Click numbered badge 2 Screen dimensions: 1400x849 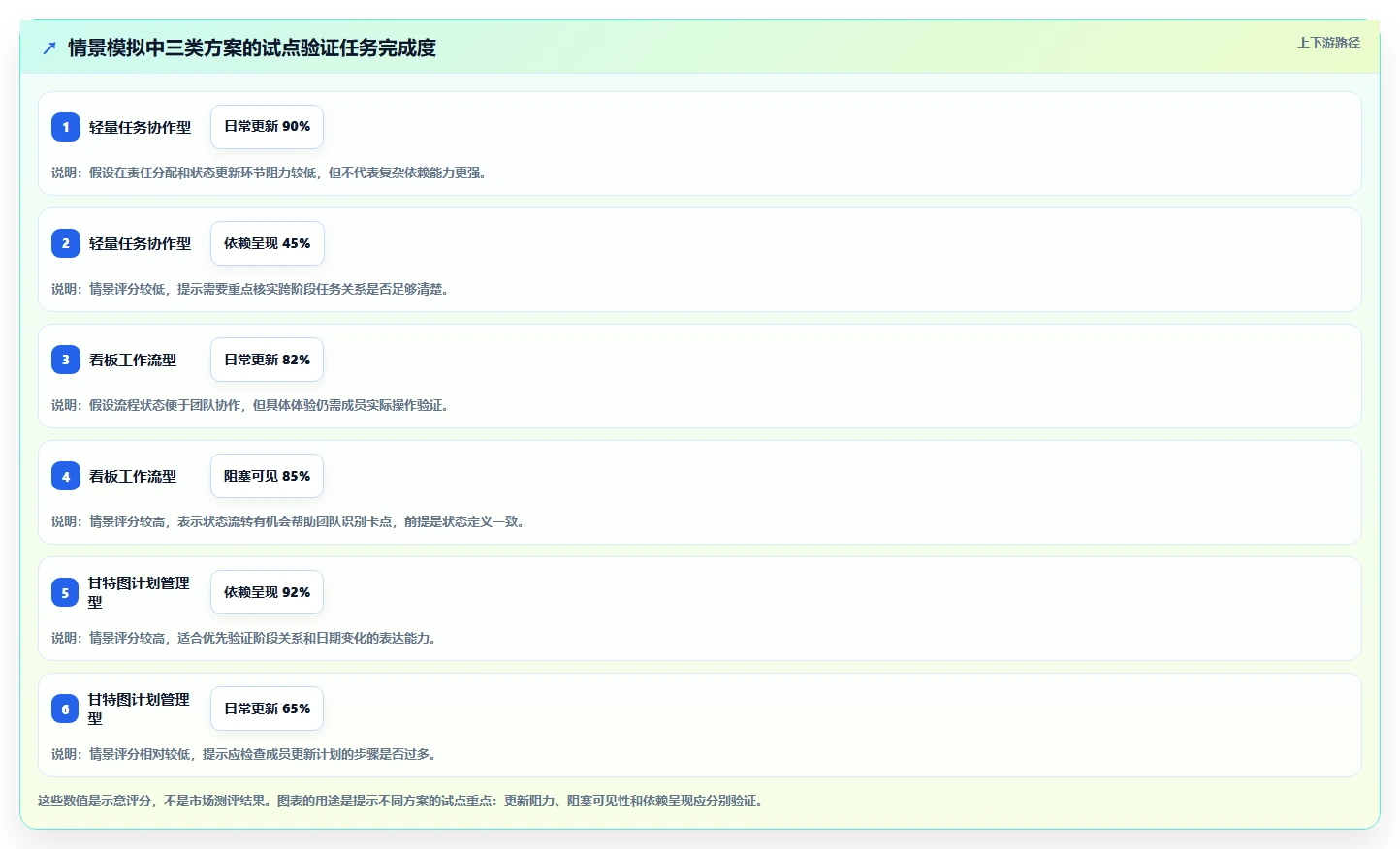(66, 243)
